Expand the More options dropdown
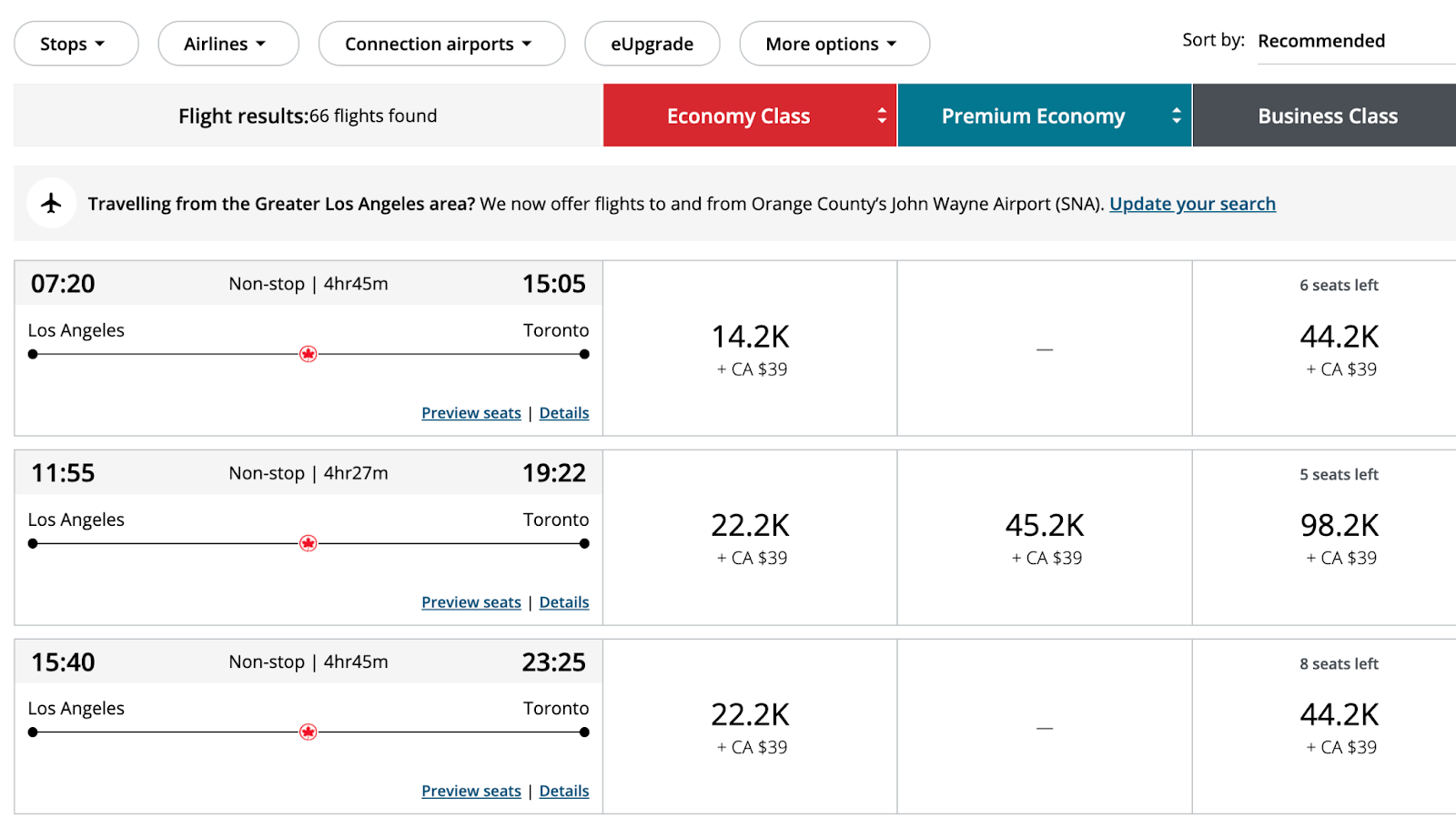The height and width of the screenshot is (818, 1456). 834,44
